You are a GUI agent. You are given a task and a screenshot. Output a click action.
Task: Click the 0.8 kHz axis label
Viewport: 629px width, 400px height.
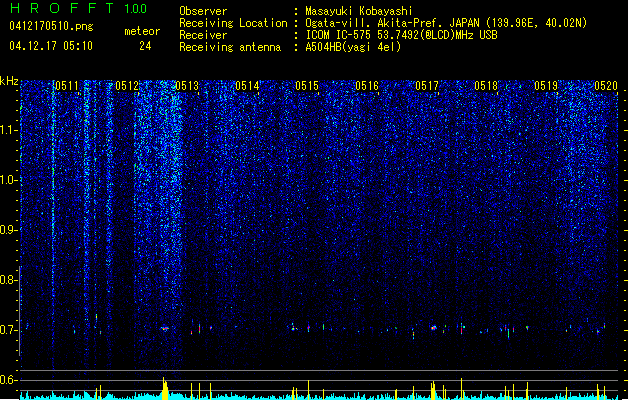(x=8, y=280)
